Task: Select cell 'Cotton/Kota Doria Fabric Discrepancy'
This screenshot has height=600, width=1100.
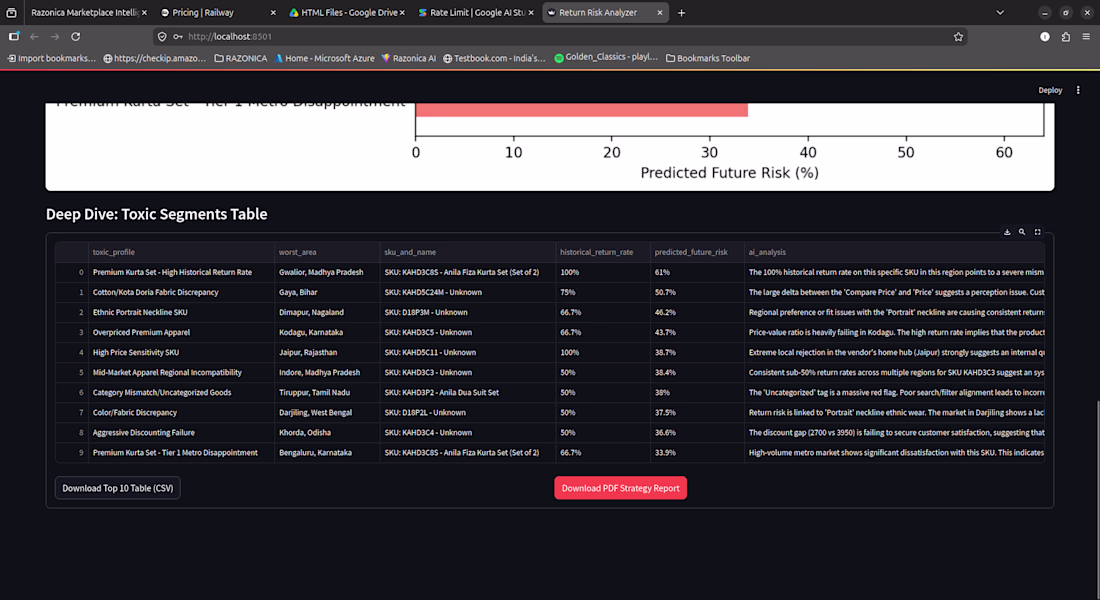Action: coord(182,293)
